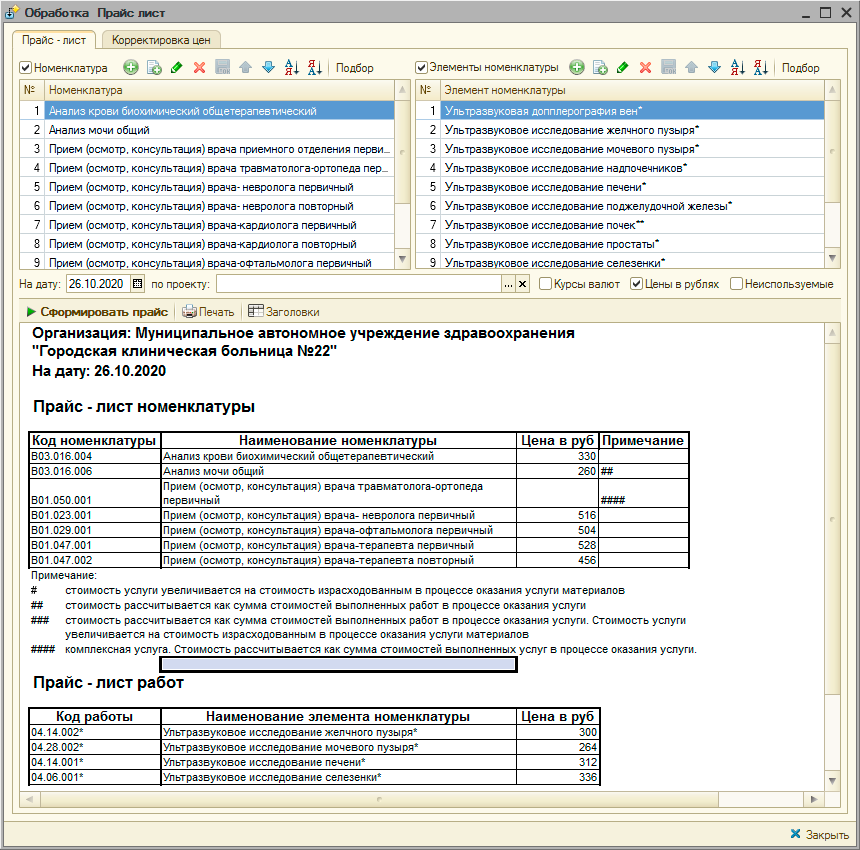Enable the Курсы валют checkbox

[x=546, y=284]
